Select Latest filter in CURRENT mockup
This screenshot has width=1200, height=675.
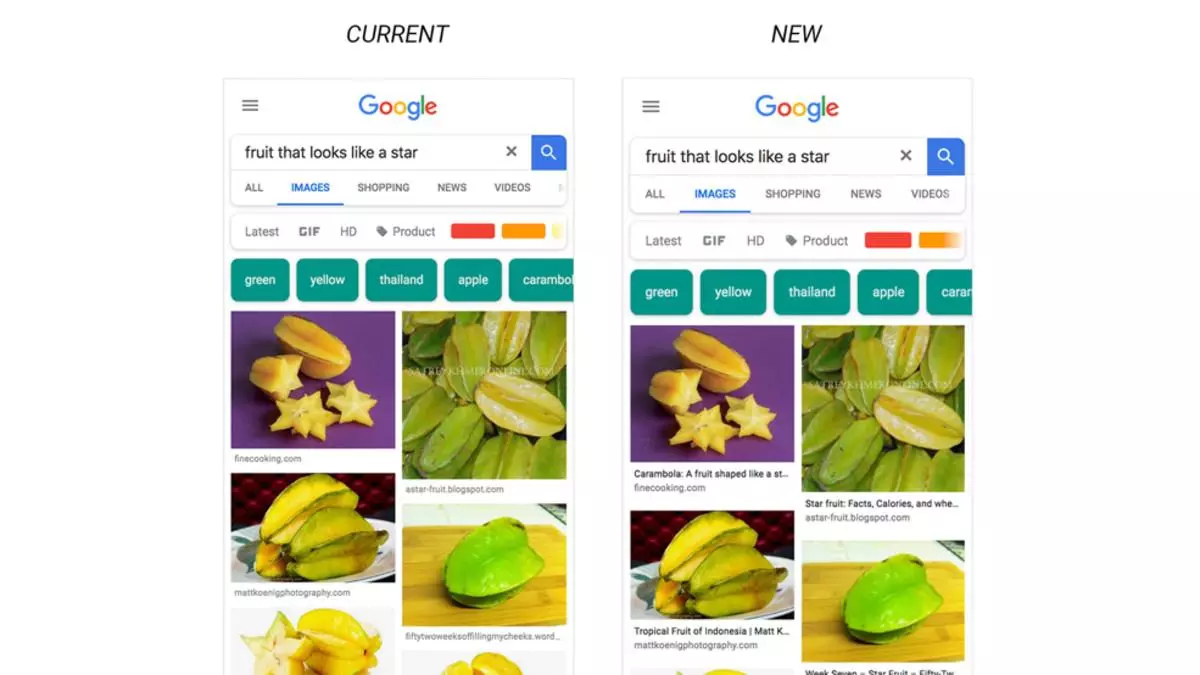pyautogui.click(x=262, y=231)
